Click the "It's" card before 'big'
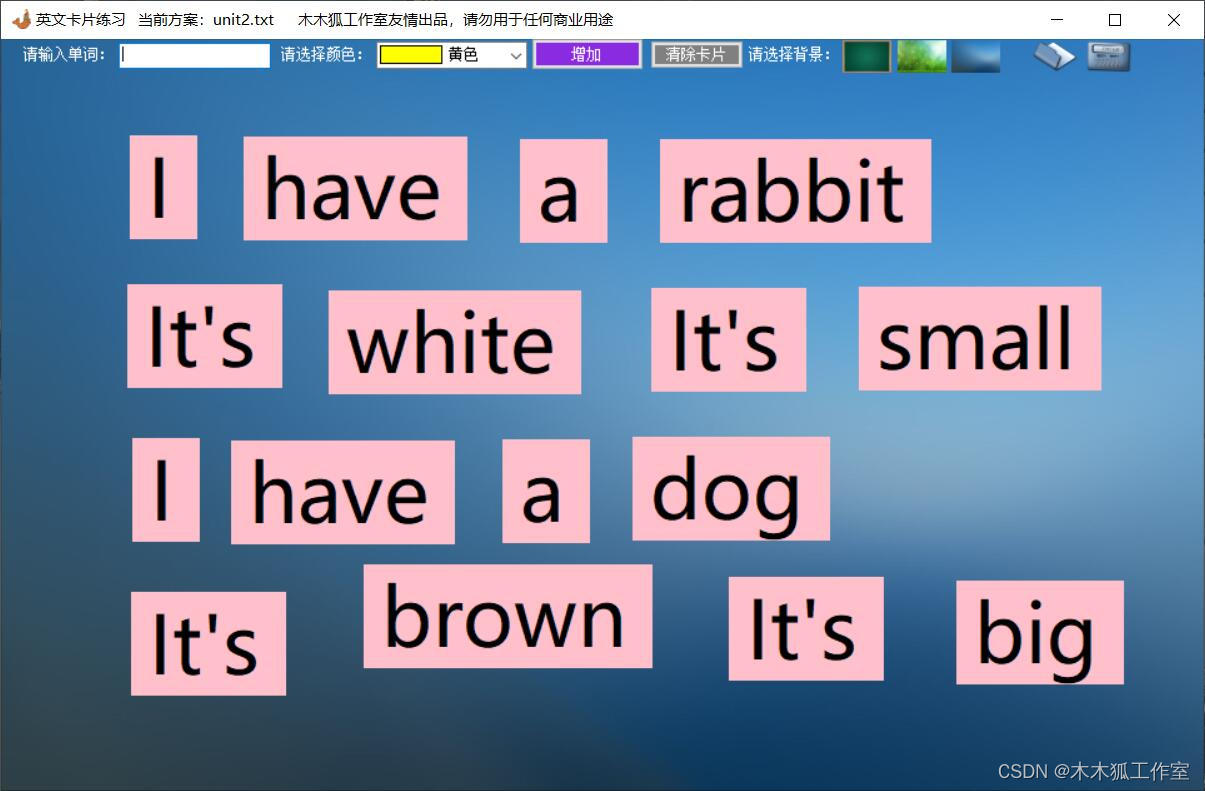 coord(806,629)
